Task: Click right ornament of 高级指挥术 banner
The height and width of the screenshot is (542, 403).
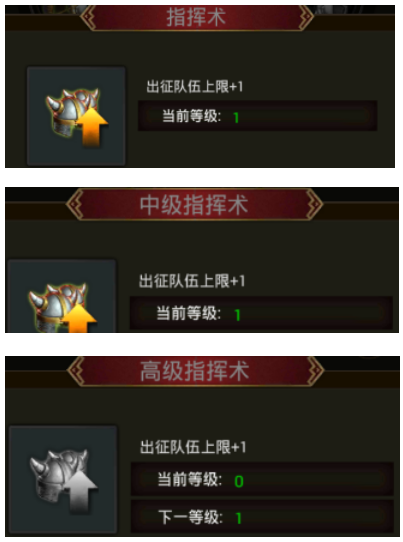Action: pyautogui.click(x=315, y=371)
